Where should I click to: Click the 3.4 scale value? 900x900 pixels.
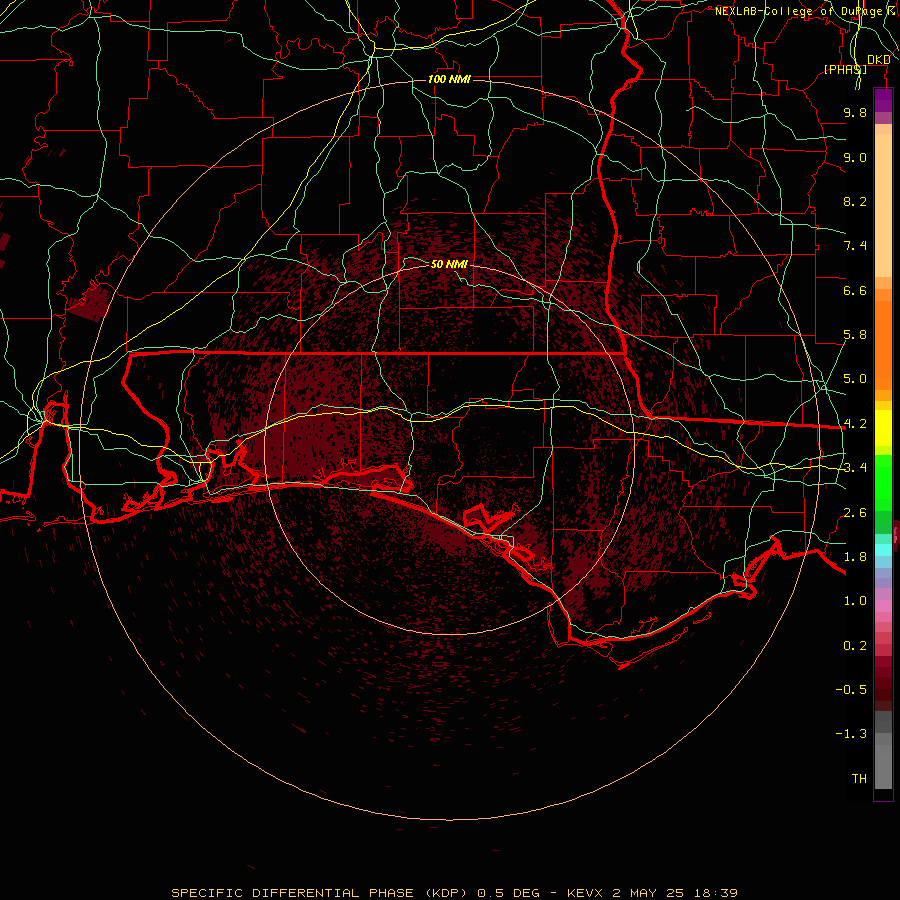855,468
